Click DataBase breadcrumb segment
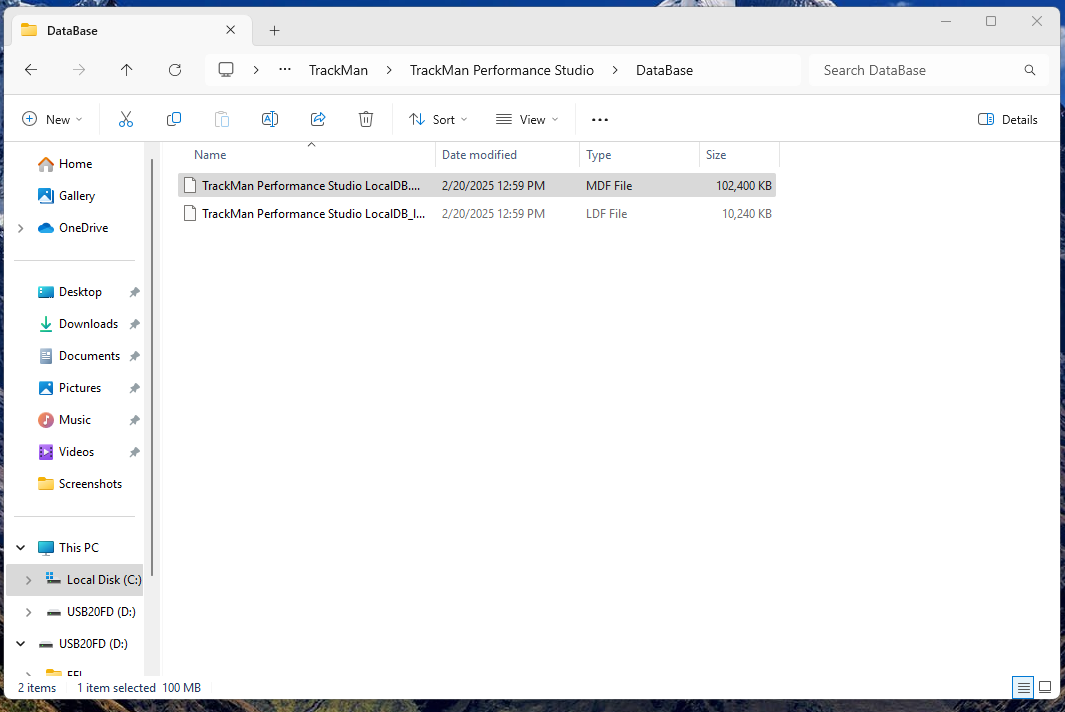The height and width of the screenshot is (712, 1065). click(664, 70)
